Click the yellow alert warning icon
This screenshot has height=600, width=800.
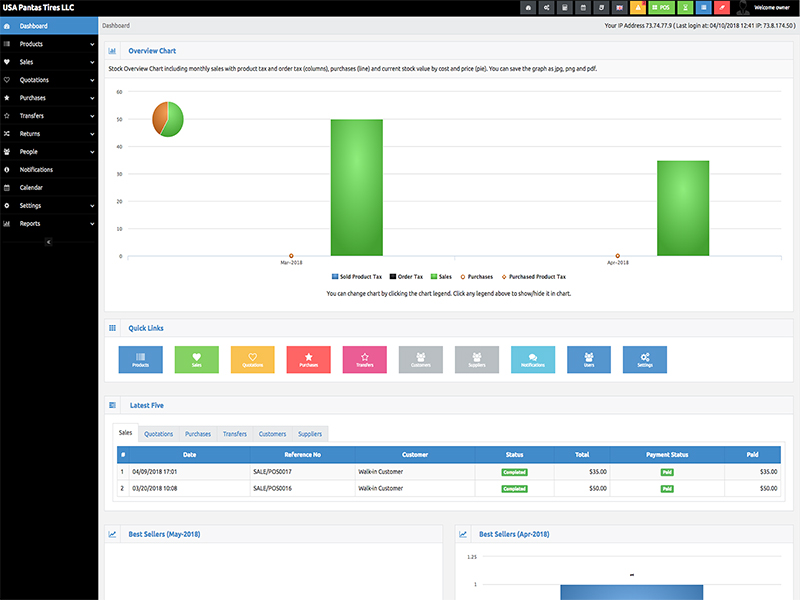pyautogui.click(x=638, y=8)
